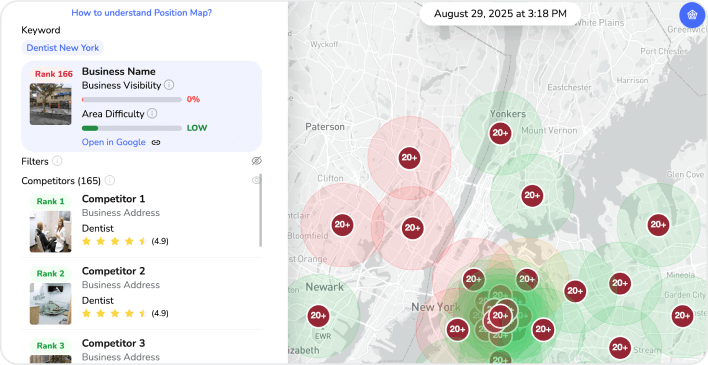The image size is (708, 365).
Task: Select the 20+ marker on Yonkers
Action: pyautogui.click(x=500, y=133)
